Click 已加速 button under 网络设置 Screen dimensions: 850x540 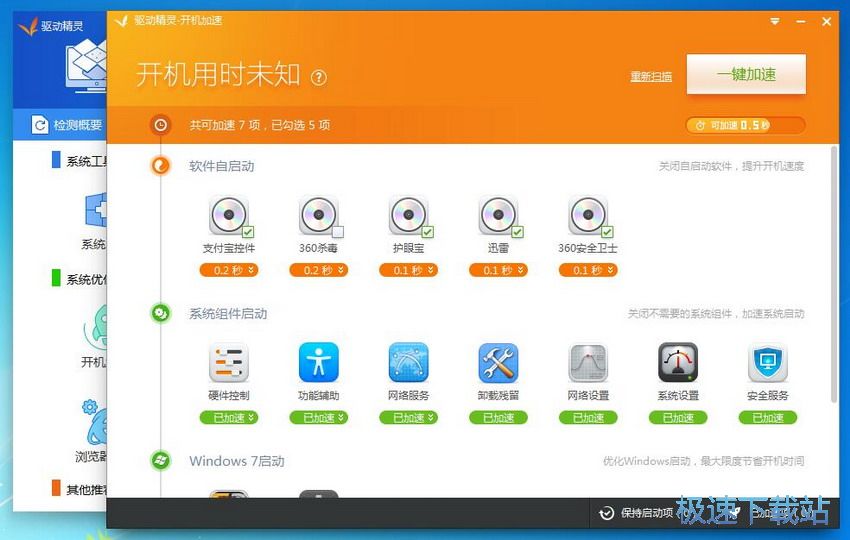(x=588, y=417)
